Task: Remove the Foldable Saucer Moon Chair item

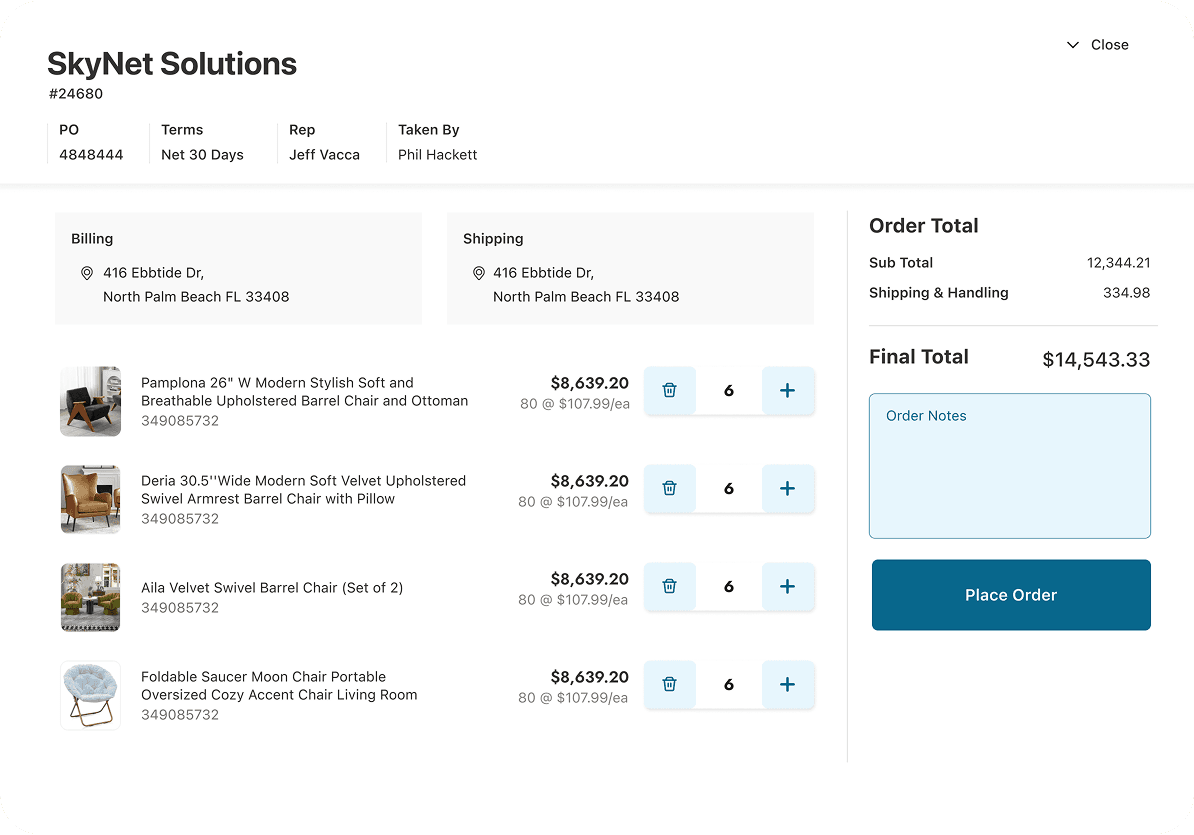Action: point(669,684)
